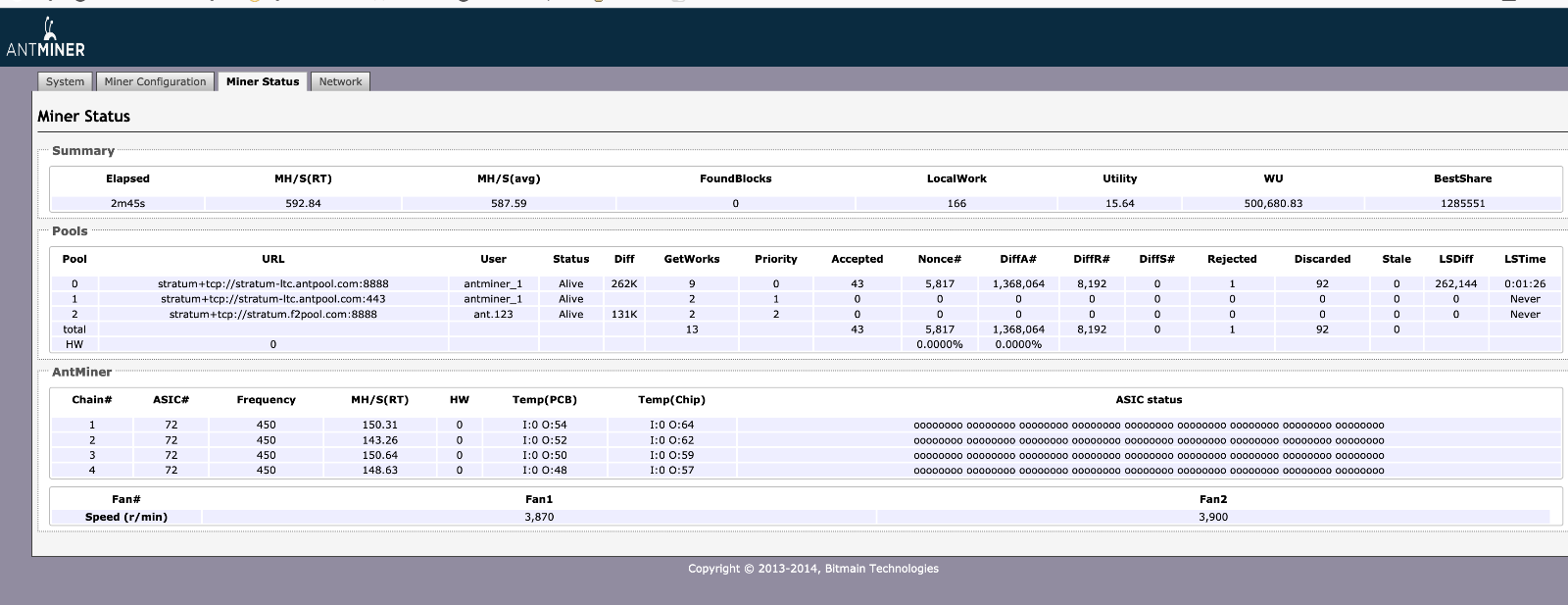The width and height of the screenshot is (1568, 605).
Task: Click the Stale column header
Action: point(1396,259)
